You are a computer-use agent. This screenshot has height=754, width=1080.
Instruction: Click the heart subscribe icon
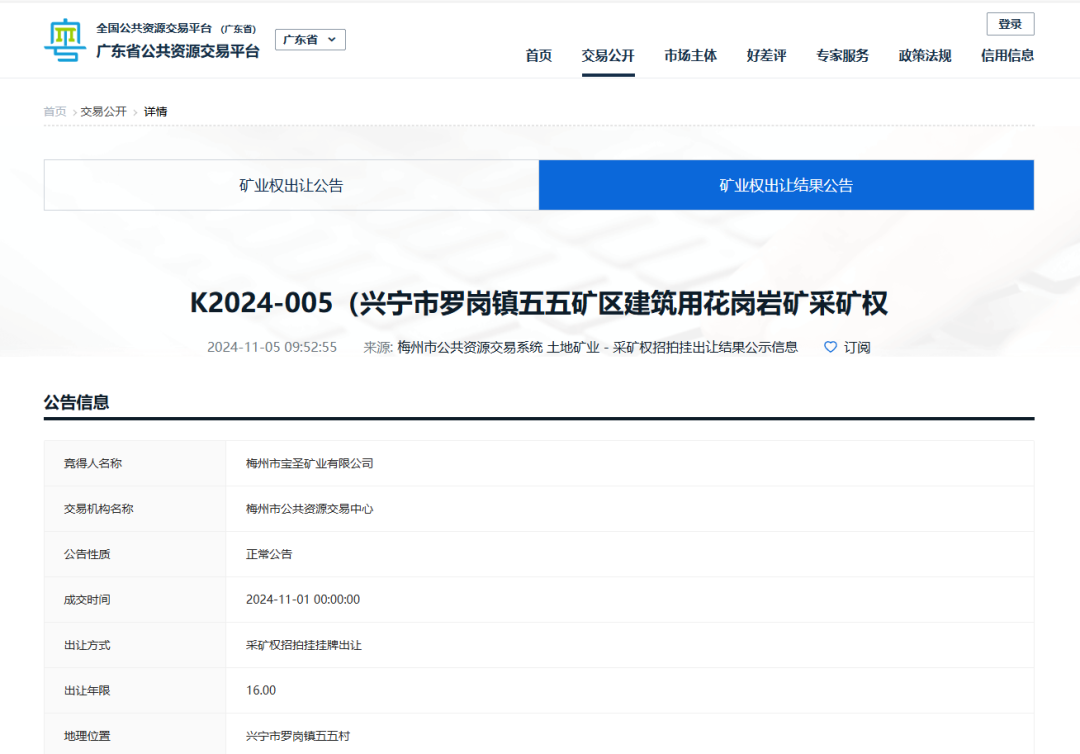click(x=830, y=347)
